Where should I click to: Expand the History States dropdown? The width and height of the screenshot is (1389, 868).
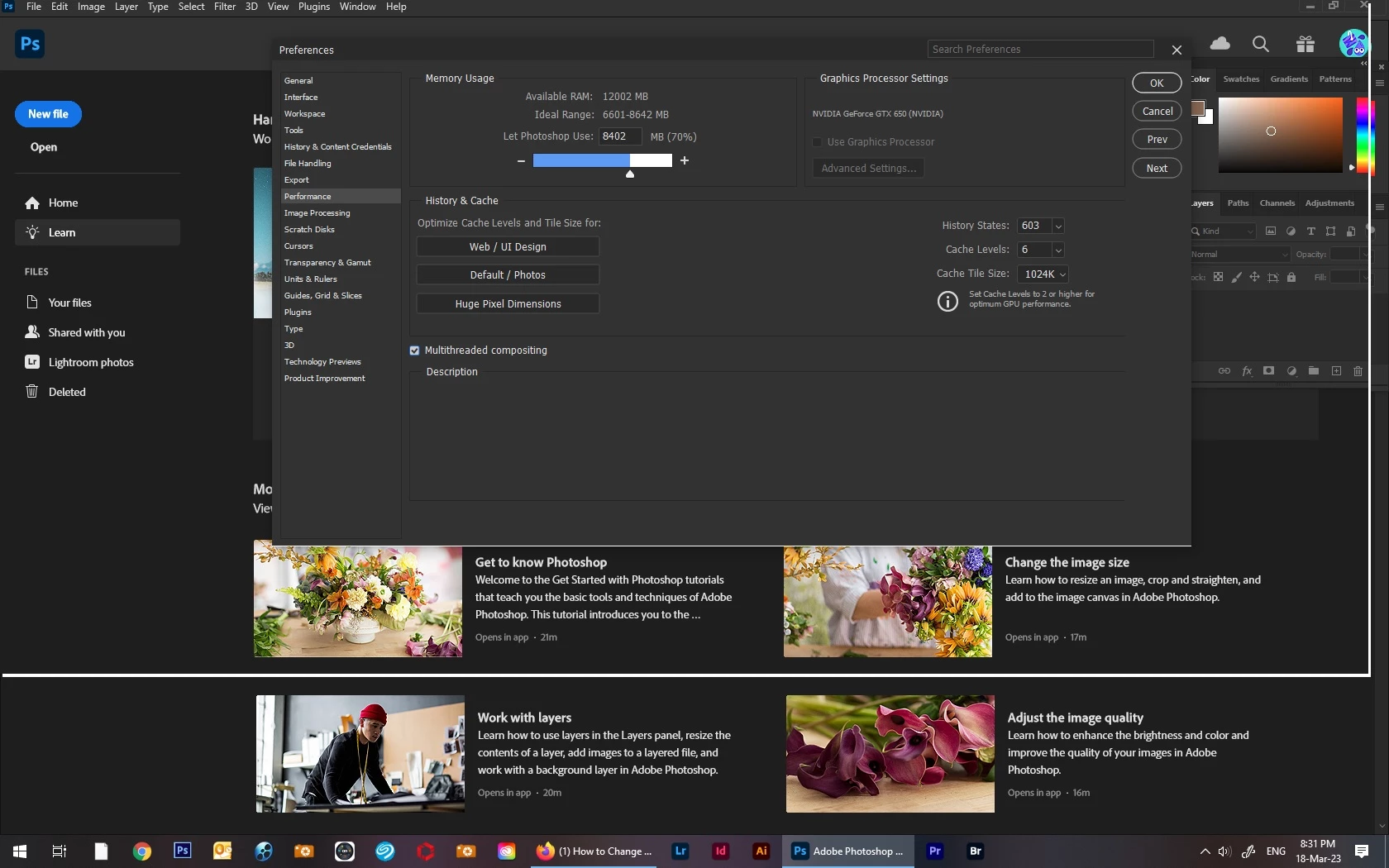[1058, 226]
